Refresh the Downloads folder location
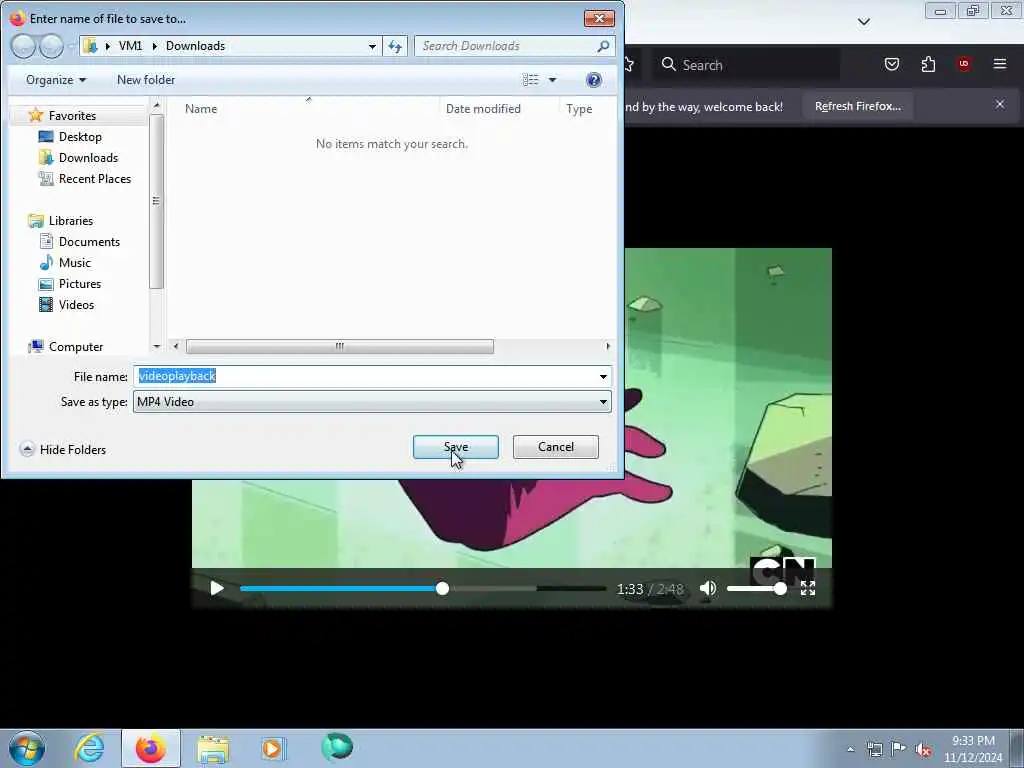The width and height of the screenshot is (1024, 768). 395,46
